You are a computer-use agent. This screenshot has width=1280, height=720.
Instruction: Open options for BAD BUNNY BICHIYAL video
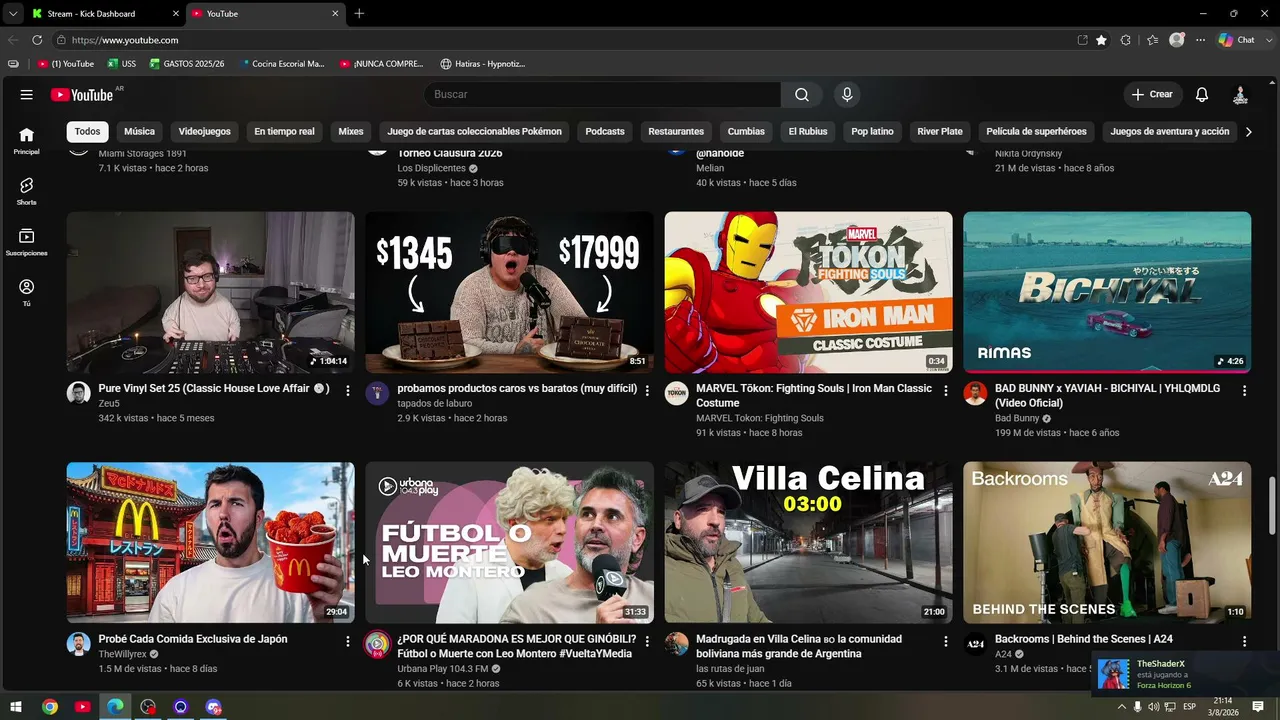[1245, 391]
